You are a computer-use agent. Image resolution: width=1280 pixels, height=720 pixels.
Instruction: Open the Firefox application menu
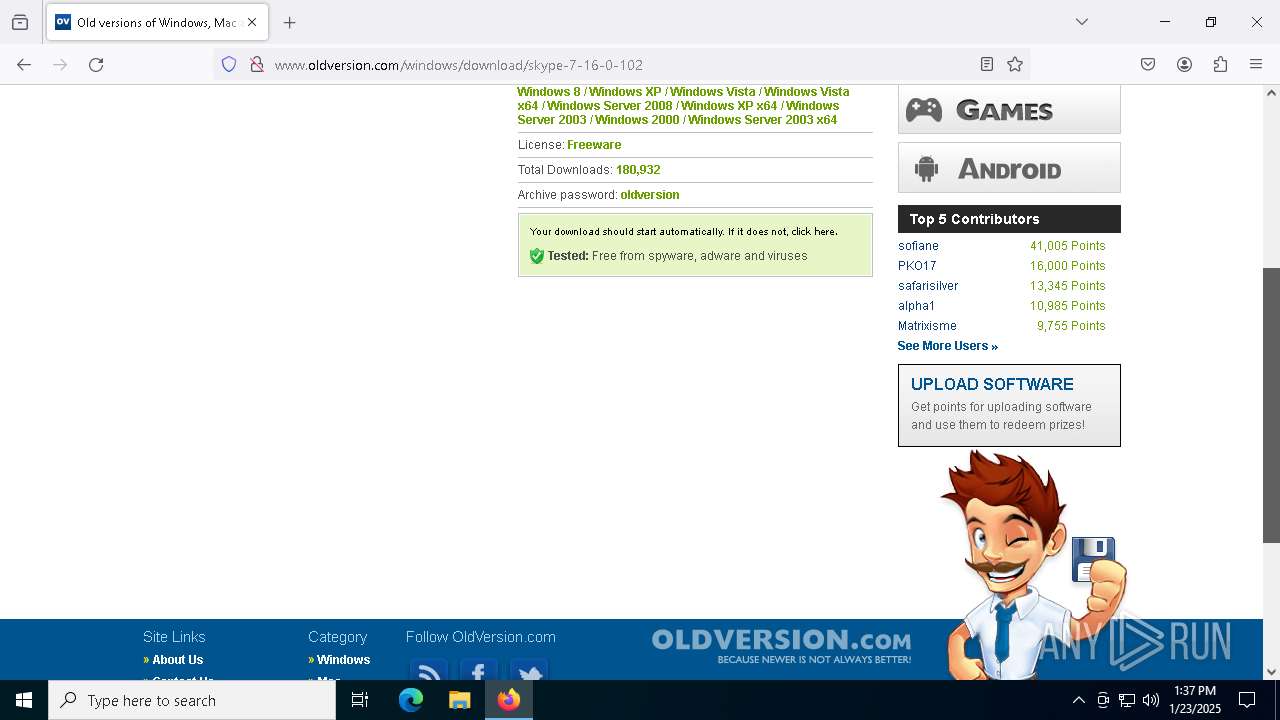pyautogui.click(x=1256, y=65)
